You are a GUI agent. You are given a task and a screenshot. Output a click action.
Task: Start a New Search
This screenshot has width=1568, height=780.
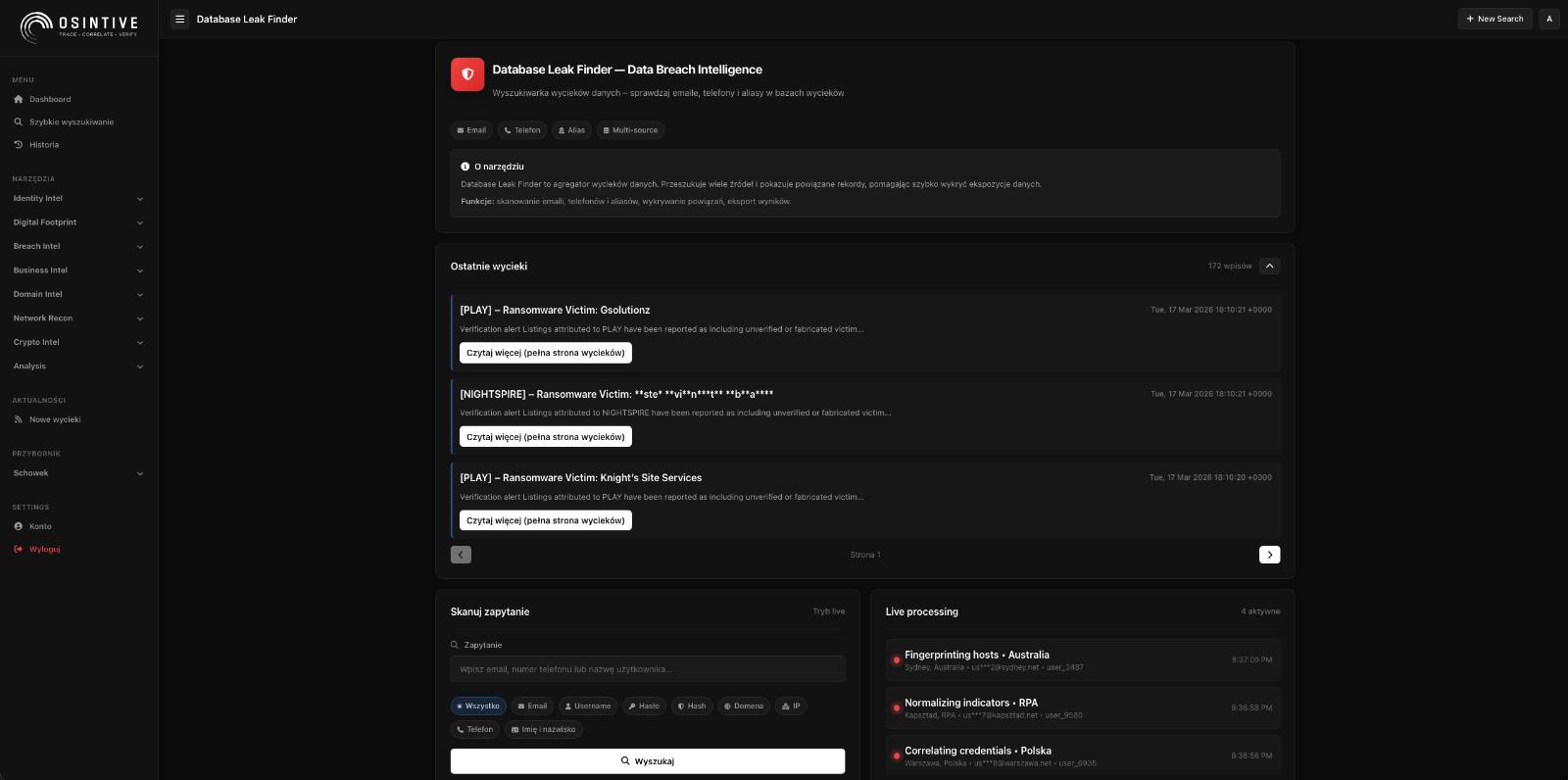(1494, 19)
